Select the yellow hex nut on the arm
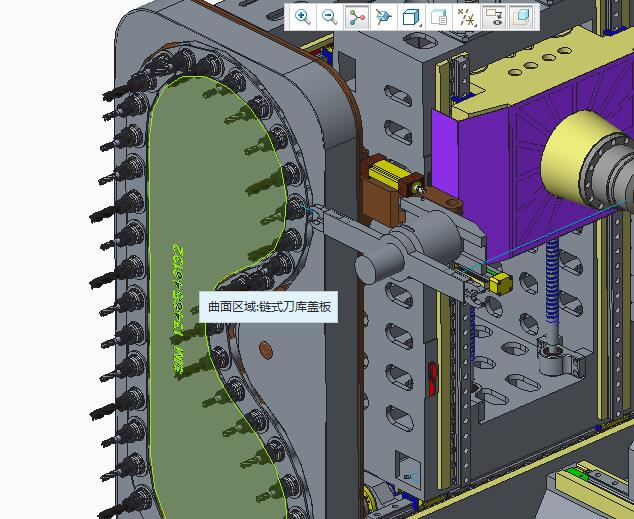This screenshot has height=519, width=634. (x=501, y=283)
